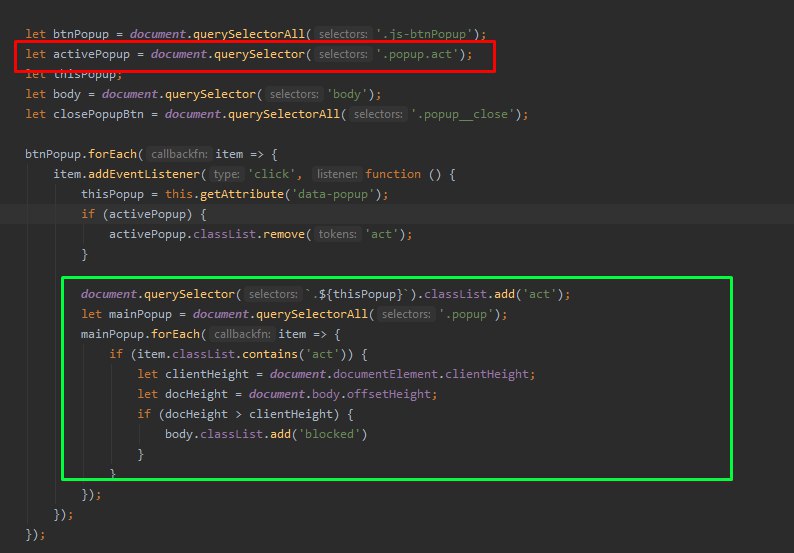Click clientHeight in its let declaration
The image size is (794, 553).
point(207,374)
